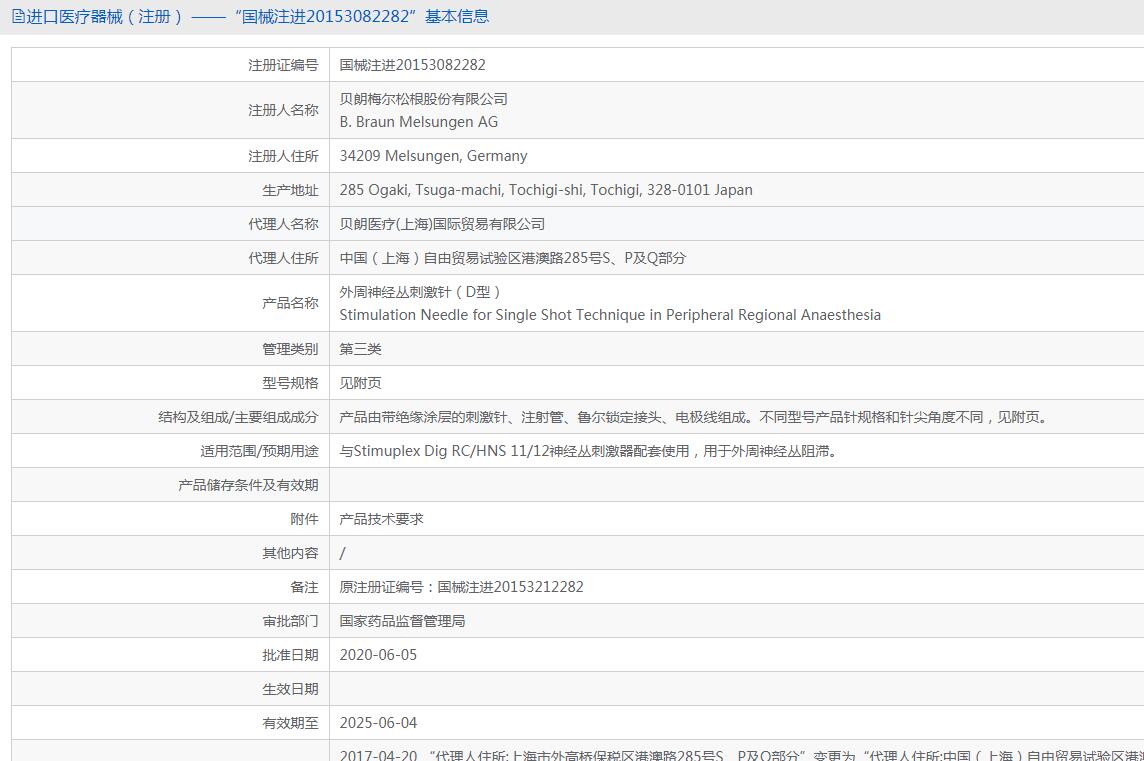Click expiry date value 2025-06-04
The width and height of the screenshot is (1144, 761).
(378, 723)
